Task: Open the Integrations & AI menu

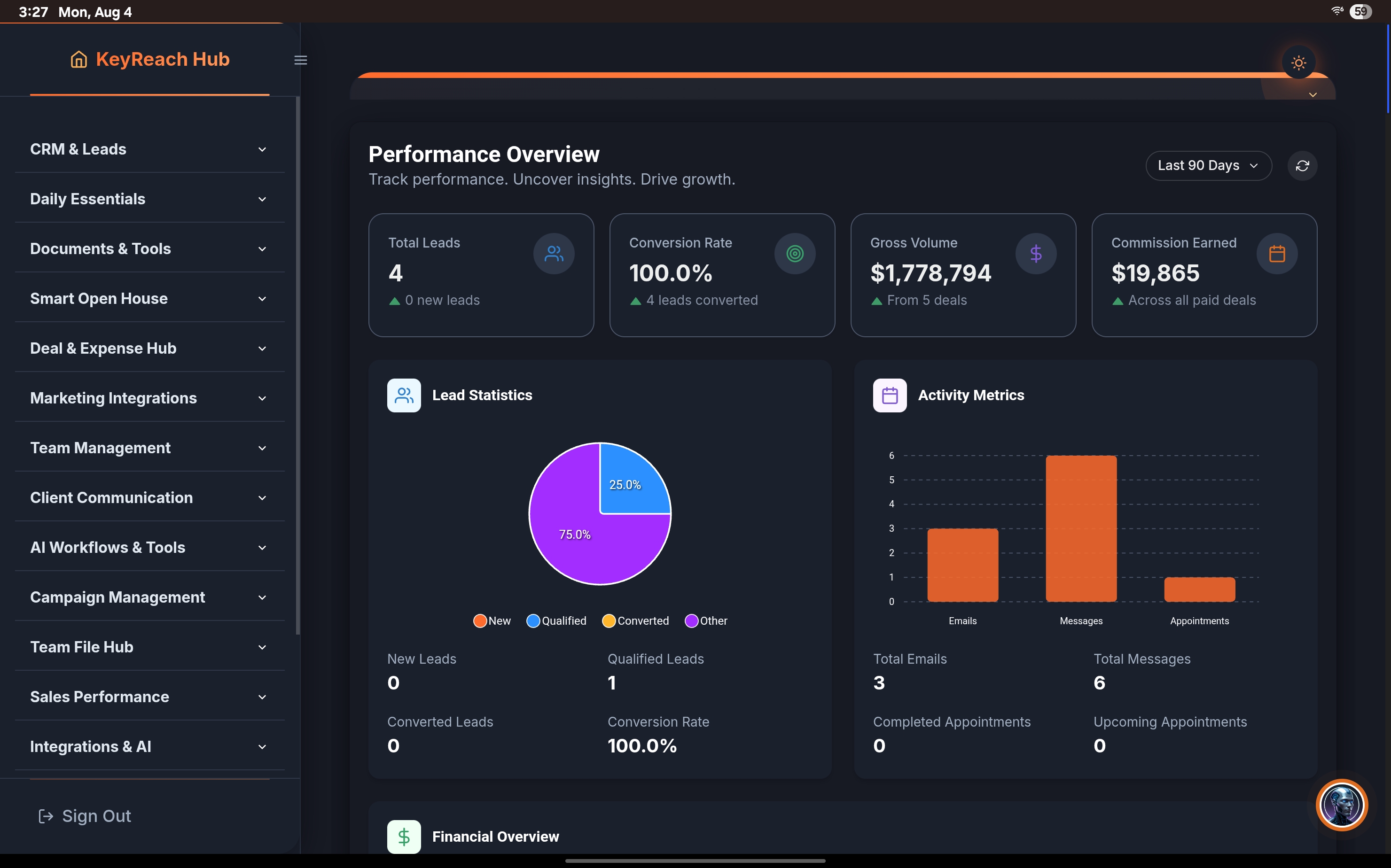Action: [x=150, y=746]
